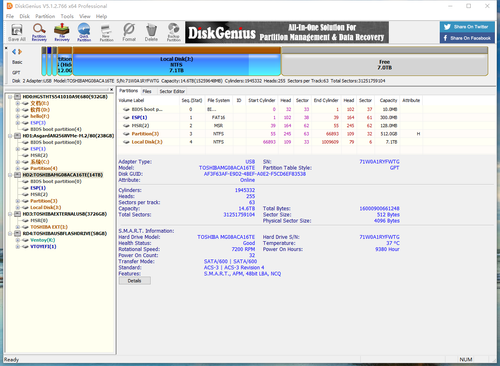Expand the Ventoy(K:) partition node
The width and height of the screenshot is (500, 366).
pyautogui.click(x=18, y=240)
